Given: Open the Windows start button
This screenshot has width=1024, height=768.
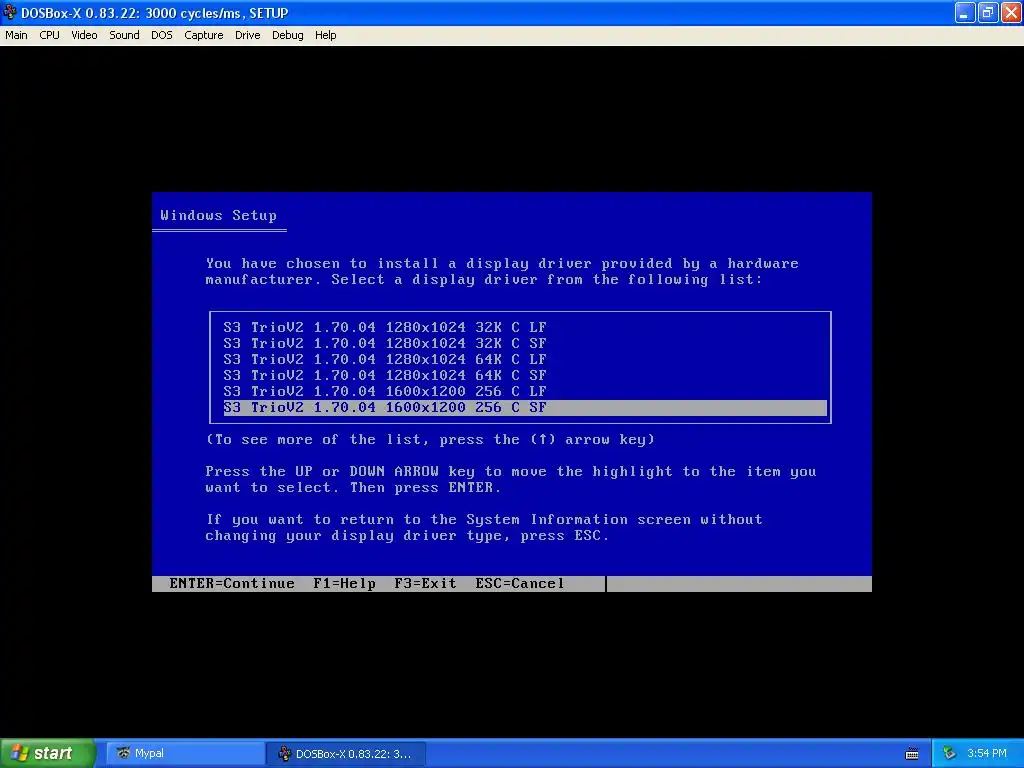Looking at the screenshot, I should click(48, 753).
